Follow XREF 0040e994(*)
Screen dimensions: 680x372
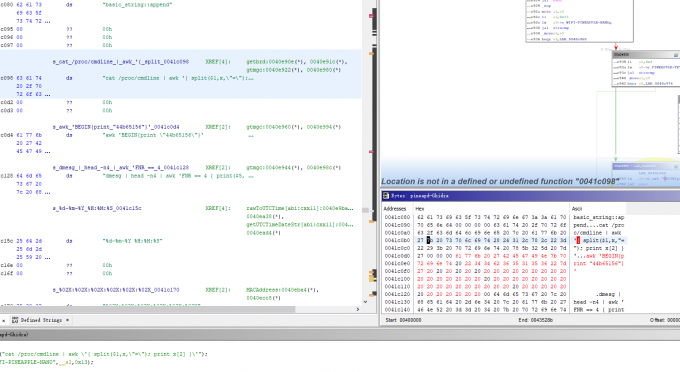click(324, 127)
